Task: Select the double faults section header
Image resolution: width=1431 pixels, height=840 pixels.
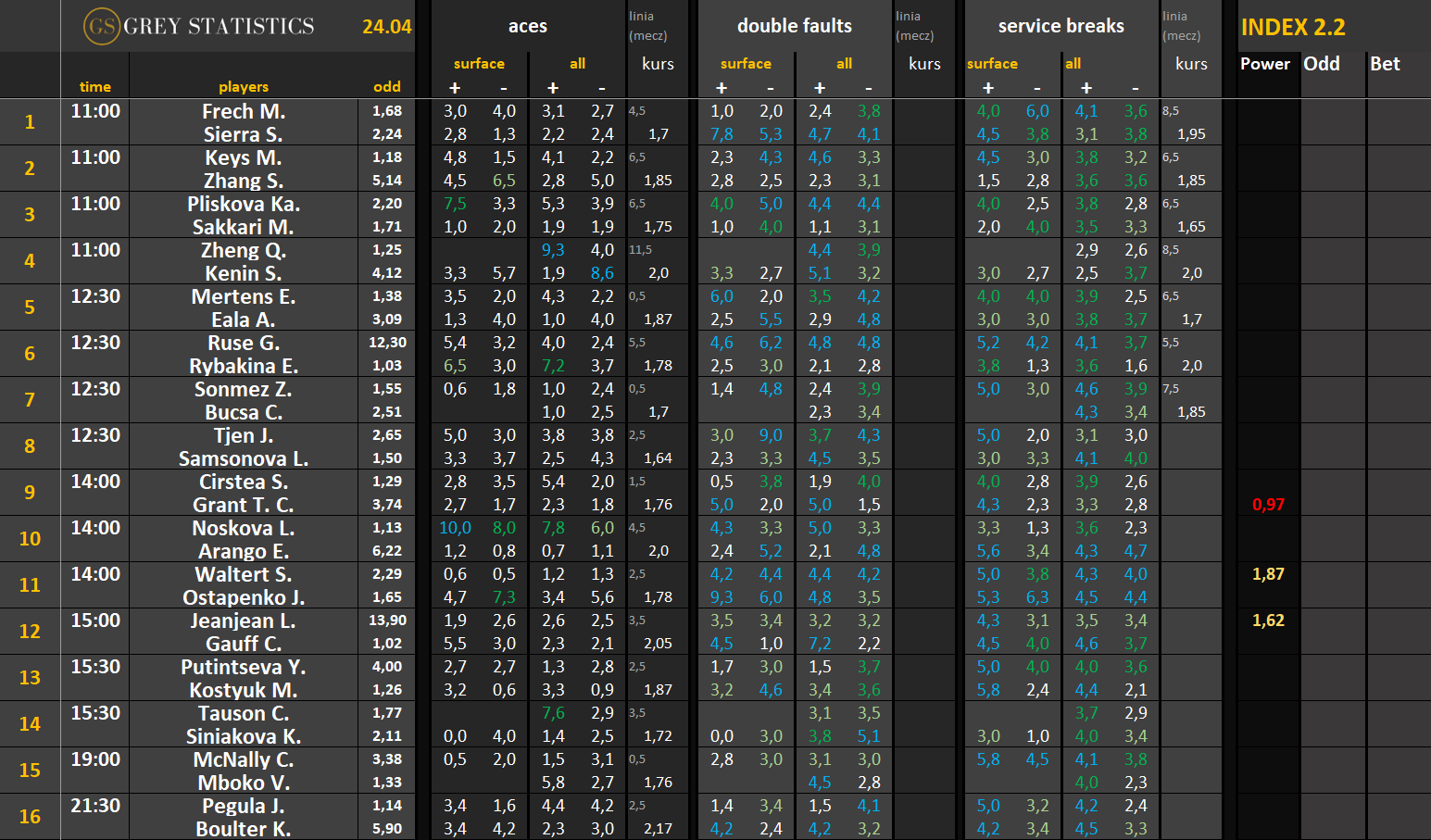Action: point(794,26)
